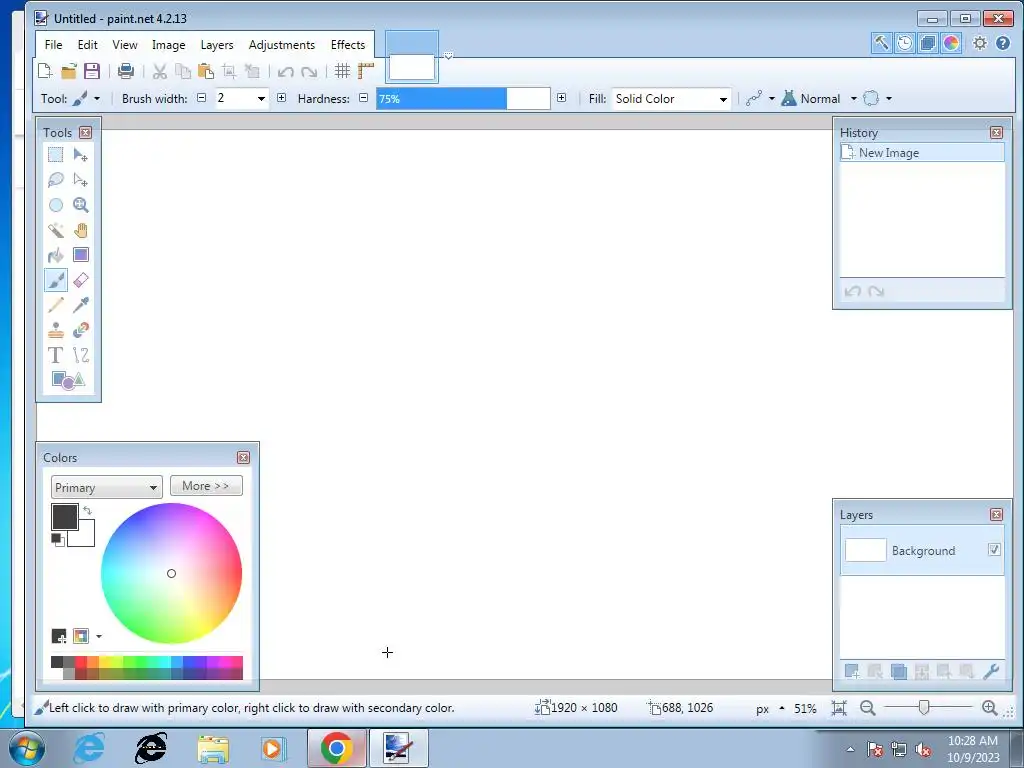Screen dimensions: 1024x768
Task: Select the Pan hand tool
Action: point(80,230)
